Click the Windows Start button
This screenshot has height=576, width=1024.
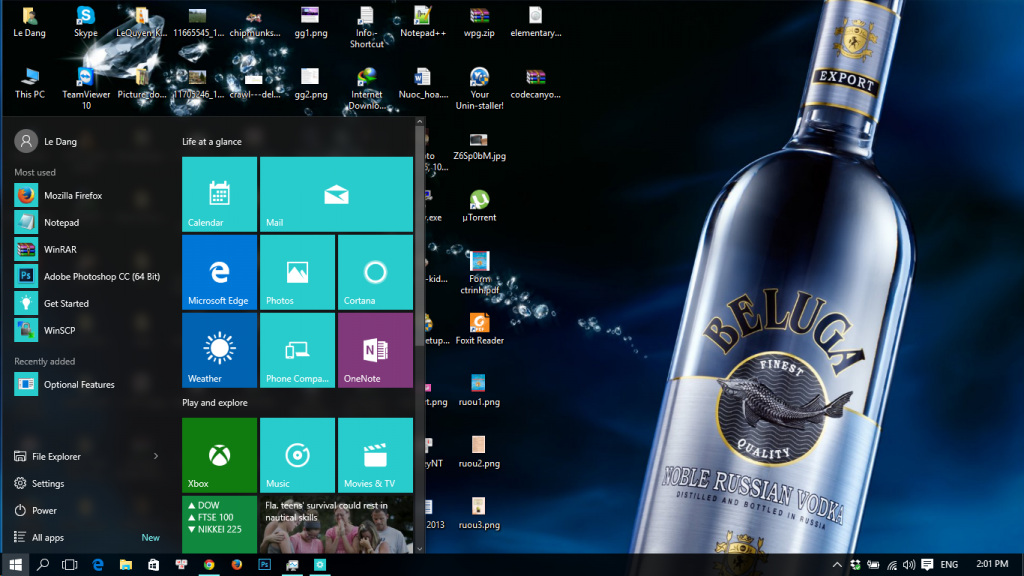click(15, 565)
